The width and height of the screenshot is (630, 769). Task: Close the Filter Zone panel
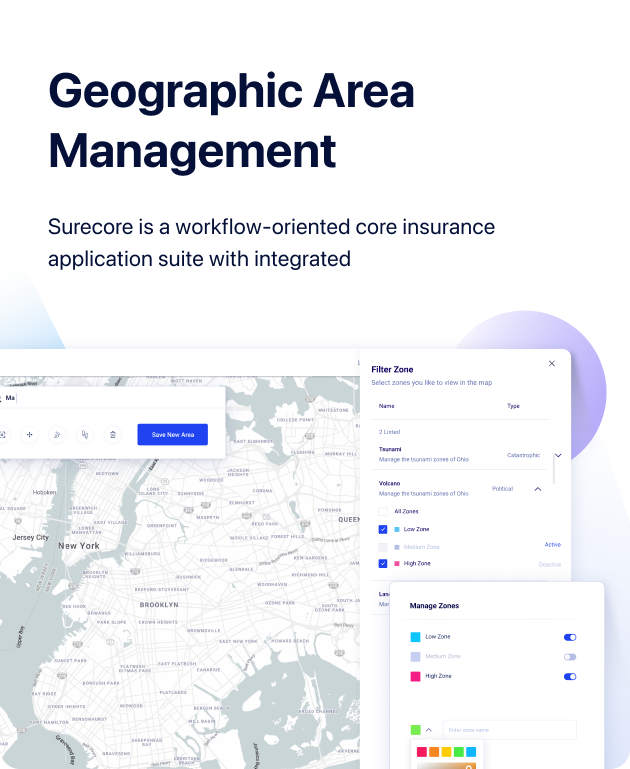click(552, 363)
